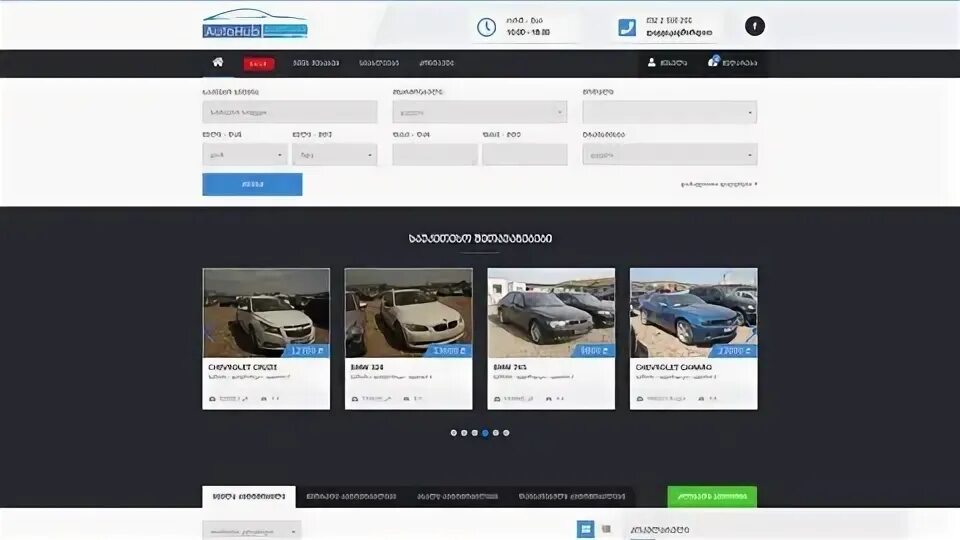
Task: Click the BMW 745 title
Action: click(509, 367)
